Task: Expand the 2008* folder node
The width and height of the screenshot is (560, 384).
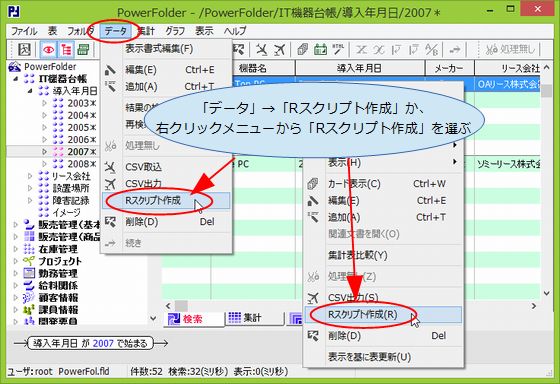Action: tap(45, 164)
